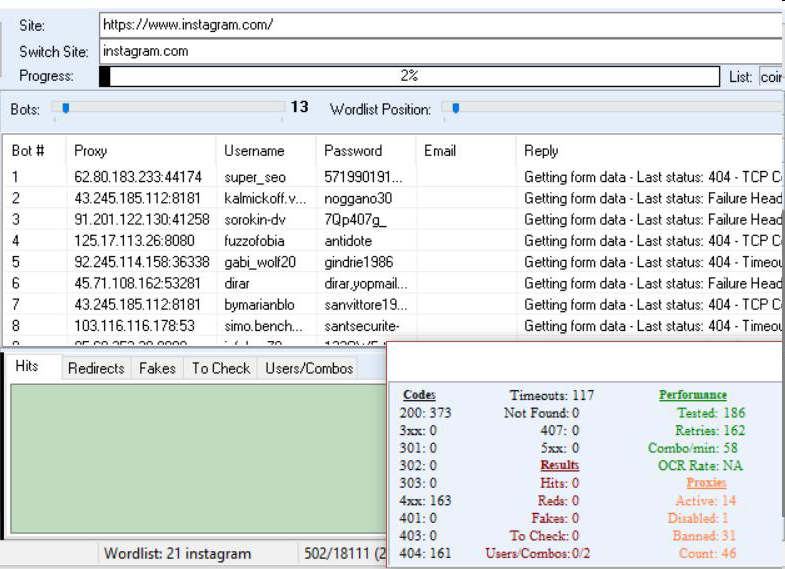Click the Active: 14 proxy statistic

tap(706, 500)
